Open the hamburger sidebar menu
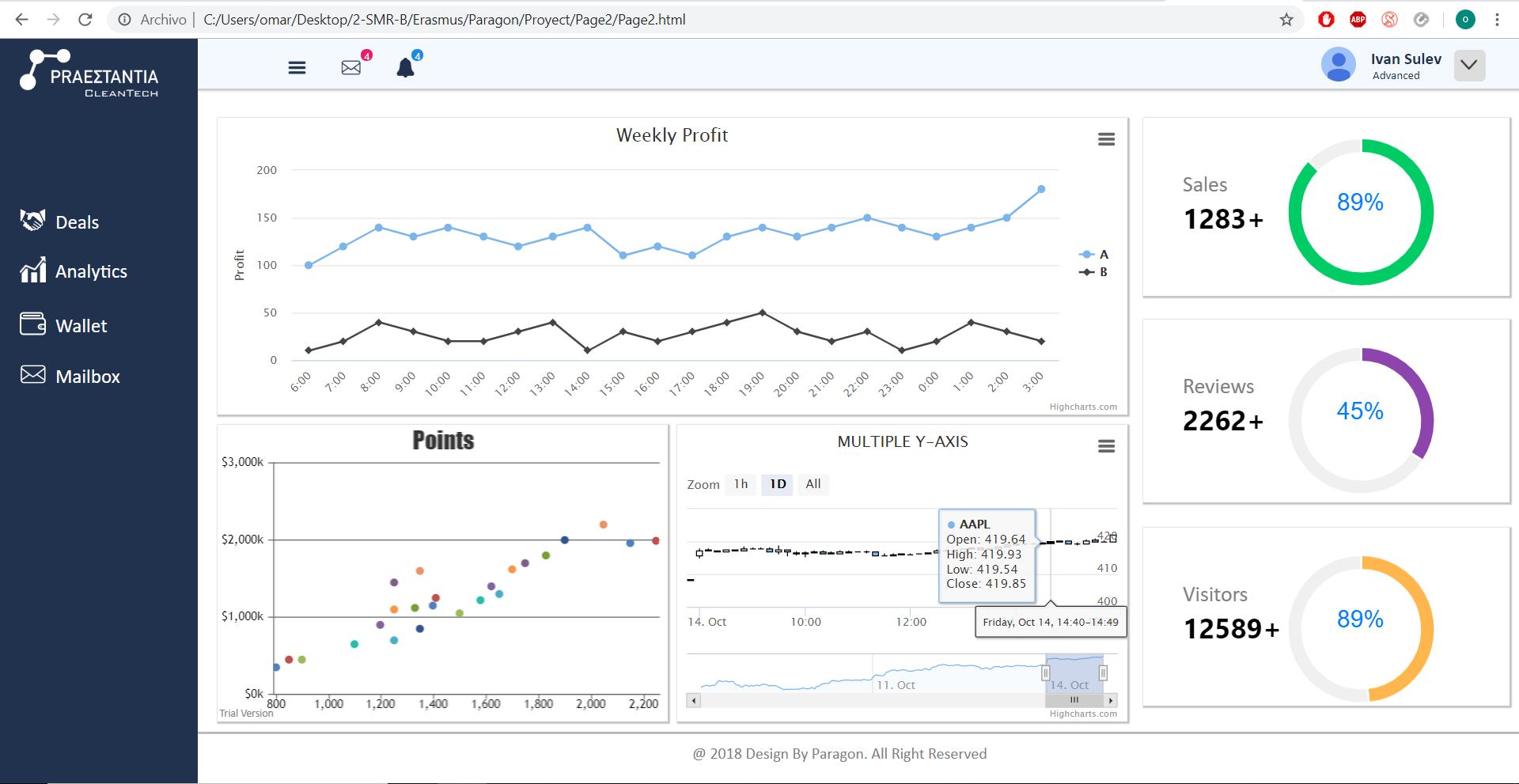This screenshot has width=1519, height=784. coord(297,68)
